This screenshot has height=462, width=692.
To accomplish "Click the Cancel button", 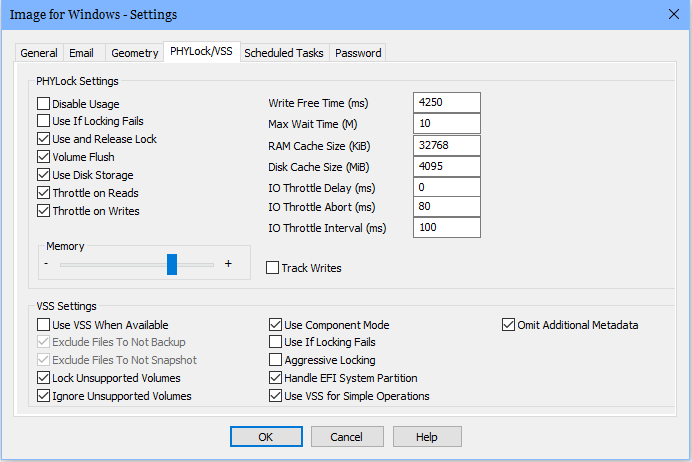I will 347,437.
